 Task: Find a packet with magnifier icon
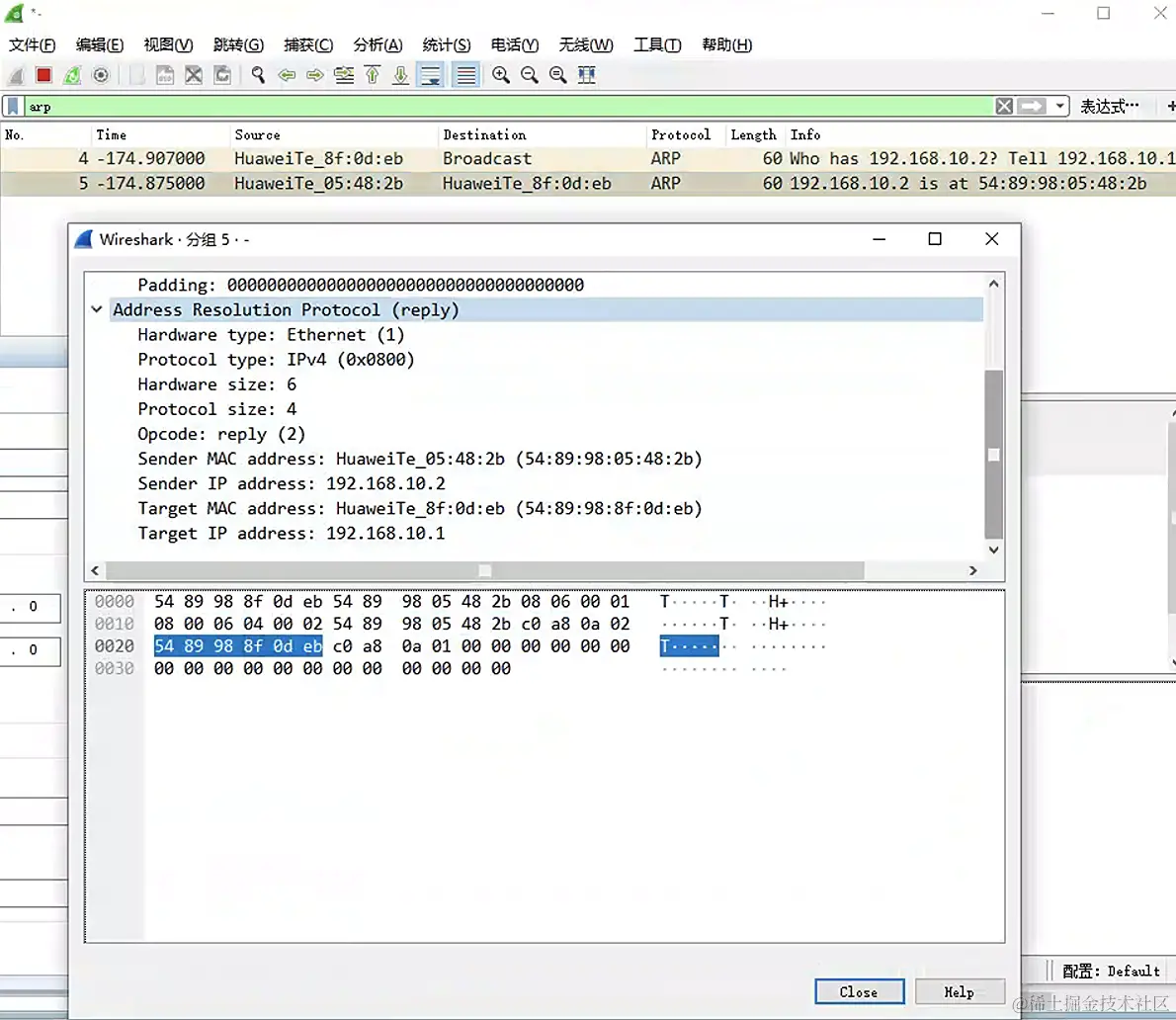click(x=258, y=75)
